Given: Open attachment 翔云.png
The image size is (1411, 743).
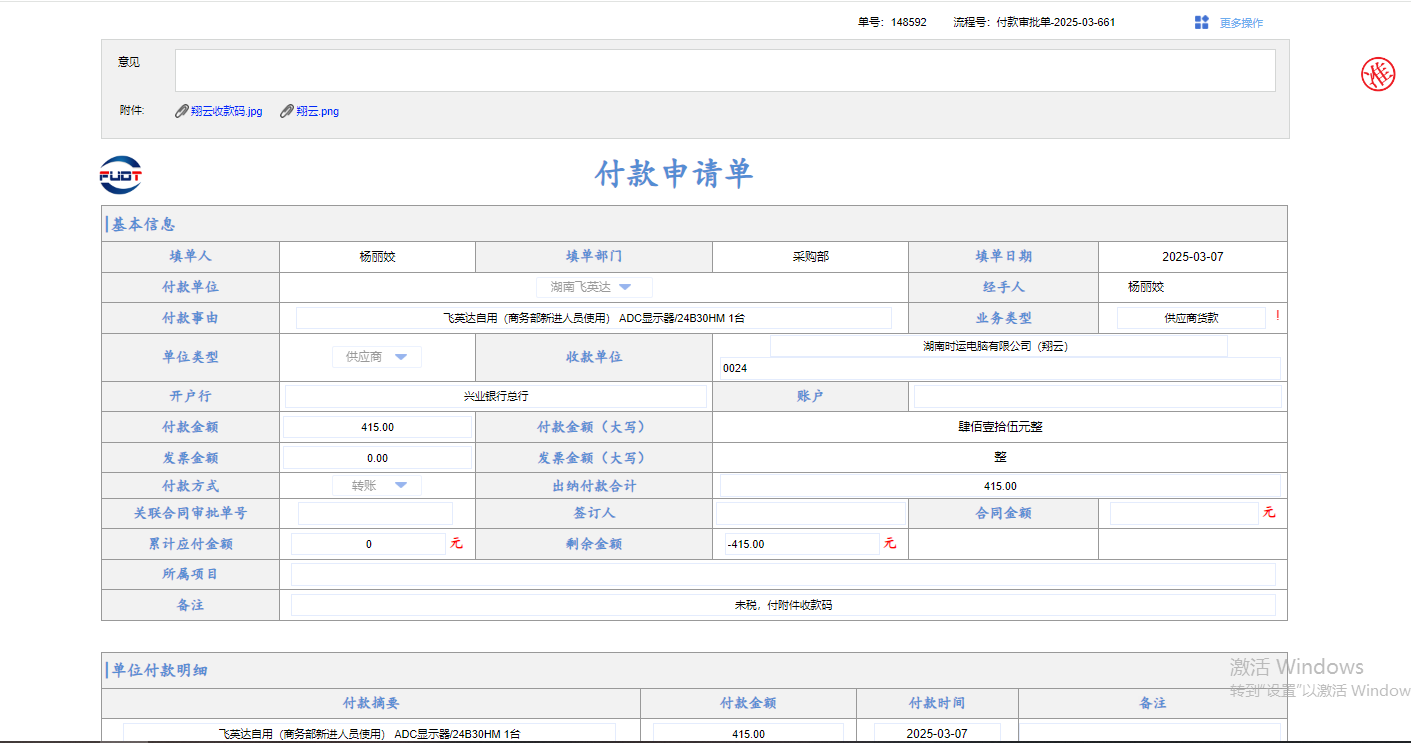Looking at the screenshot, I should pos(317,111).
